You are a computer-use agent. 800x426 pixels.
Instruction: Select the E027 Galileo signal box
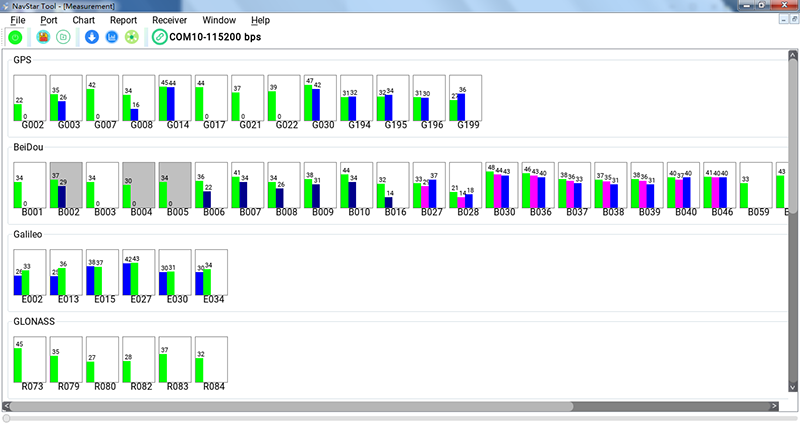(139, 275)
